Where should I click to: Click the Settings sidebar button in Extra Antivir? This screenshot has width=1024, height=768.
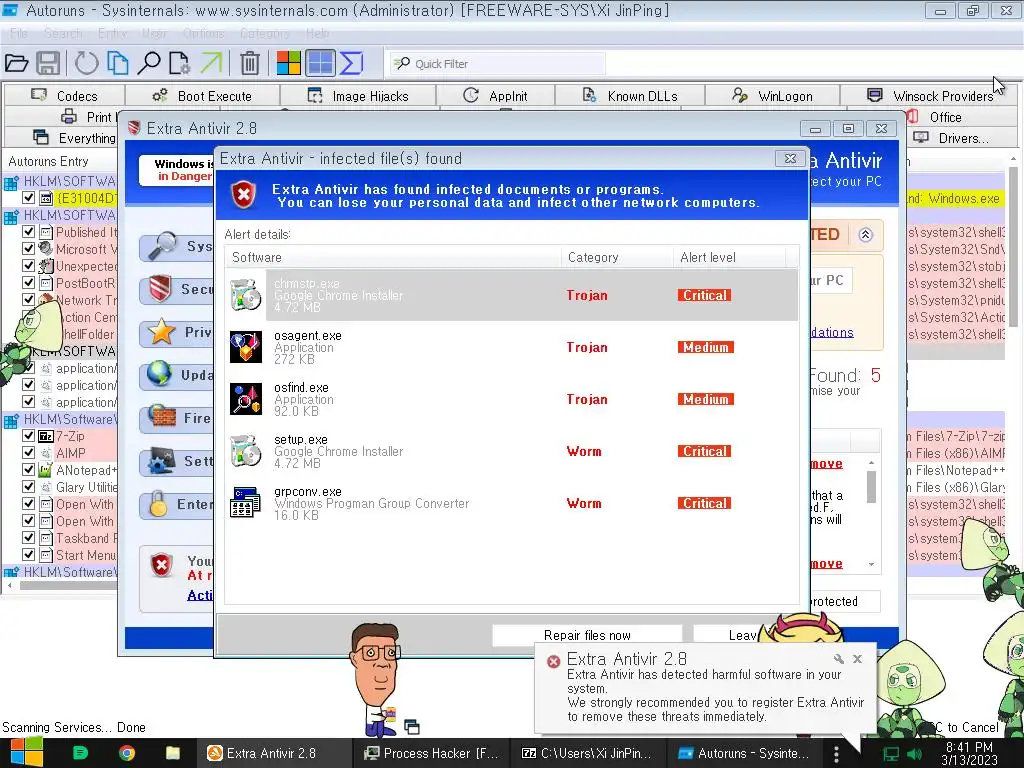176,461
